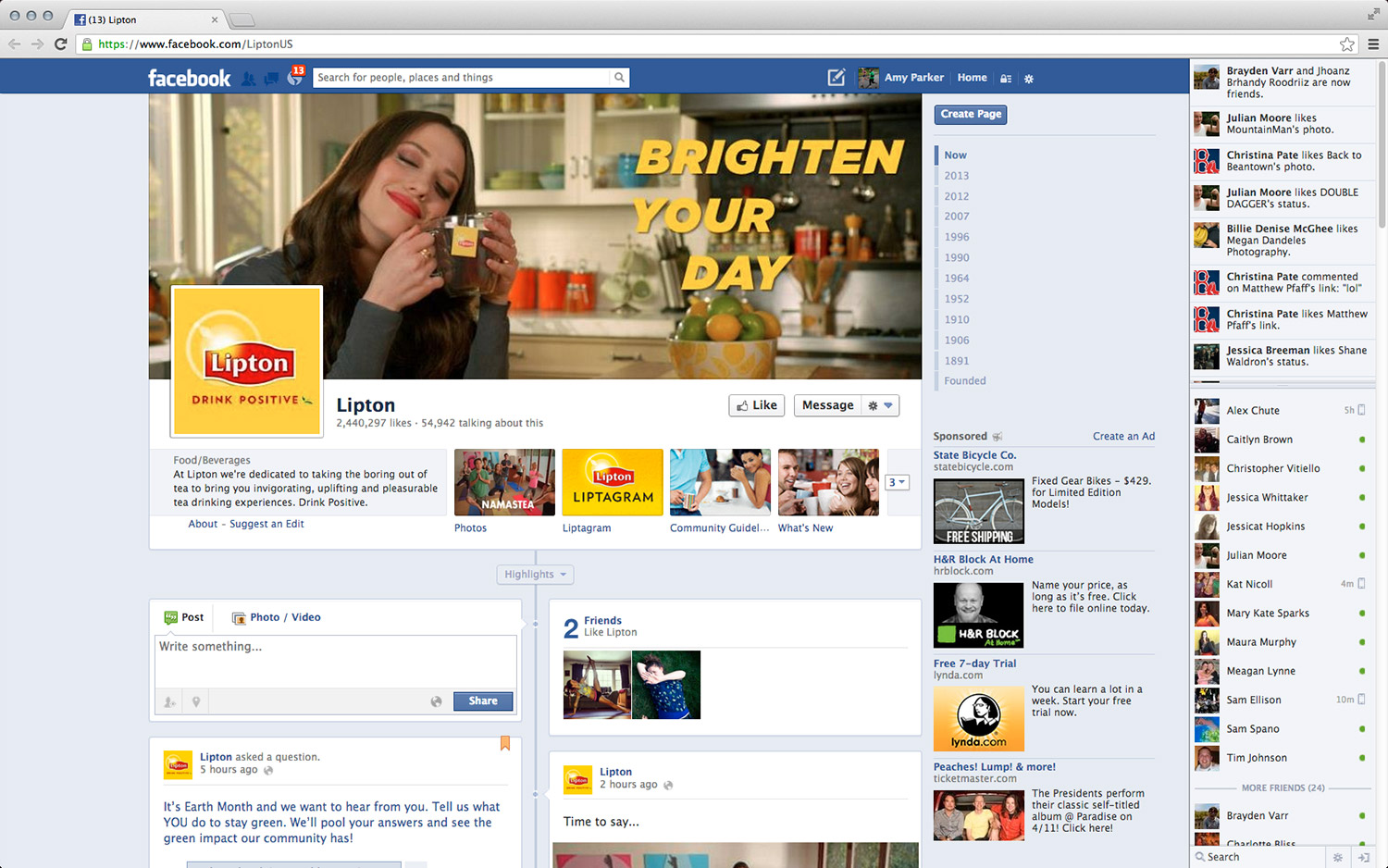
Task: Click the search magnifier icon in header
Action: (x=619, y=78)
